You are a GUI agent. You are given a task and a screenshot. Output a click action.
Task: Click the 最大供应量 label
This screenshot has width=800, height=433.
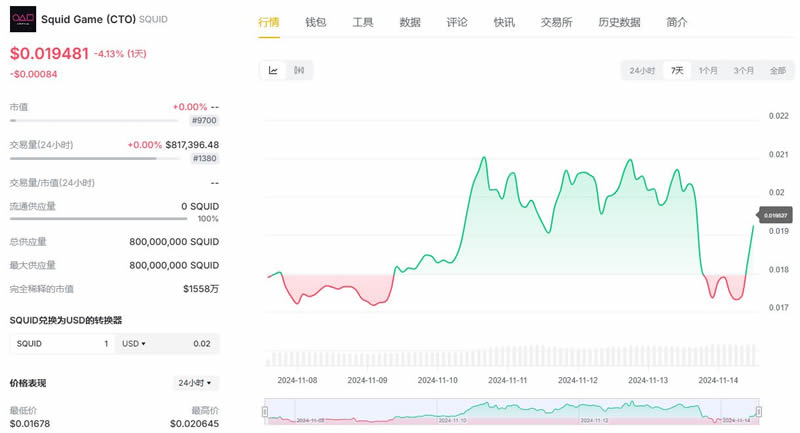pos(33,265)
